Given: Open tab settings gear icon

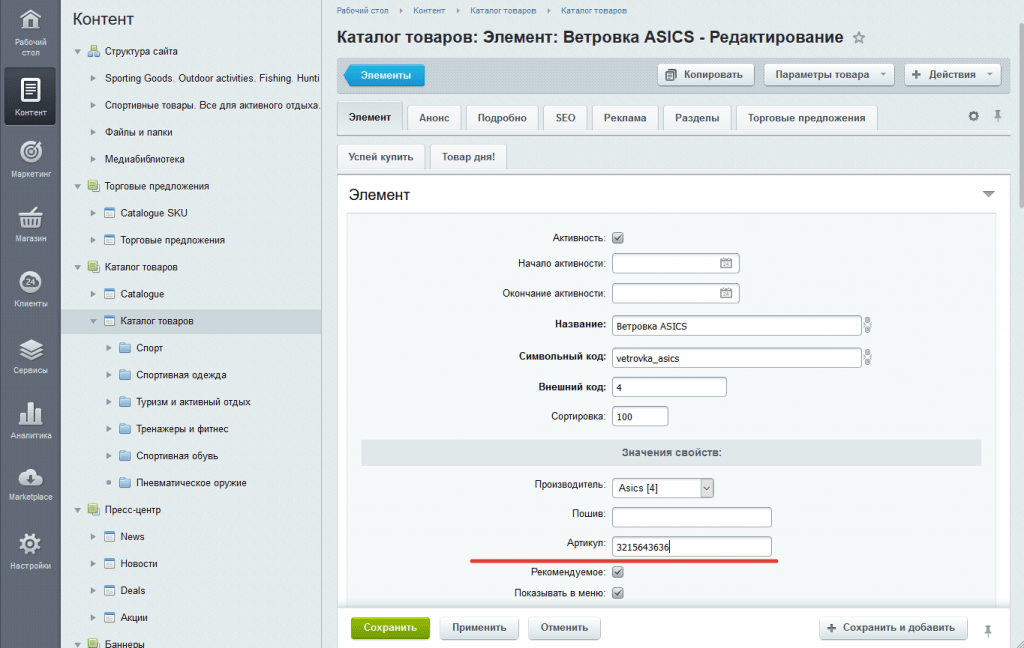Looking at the screenshot, I should point(973,116).
